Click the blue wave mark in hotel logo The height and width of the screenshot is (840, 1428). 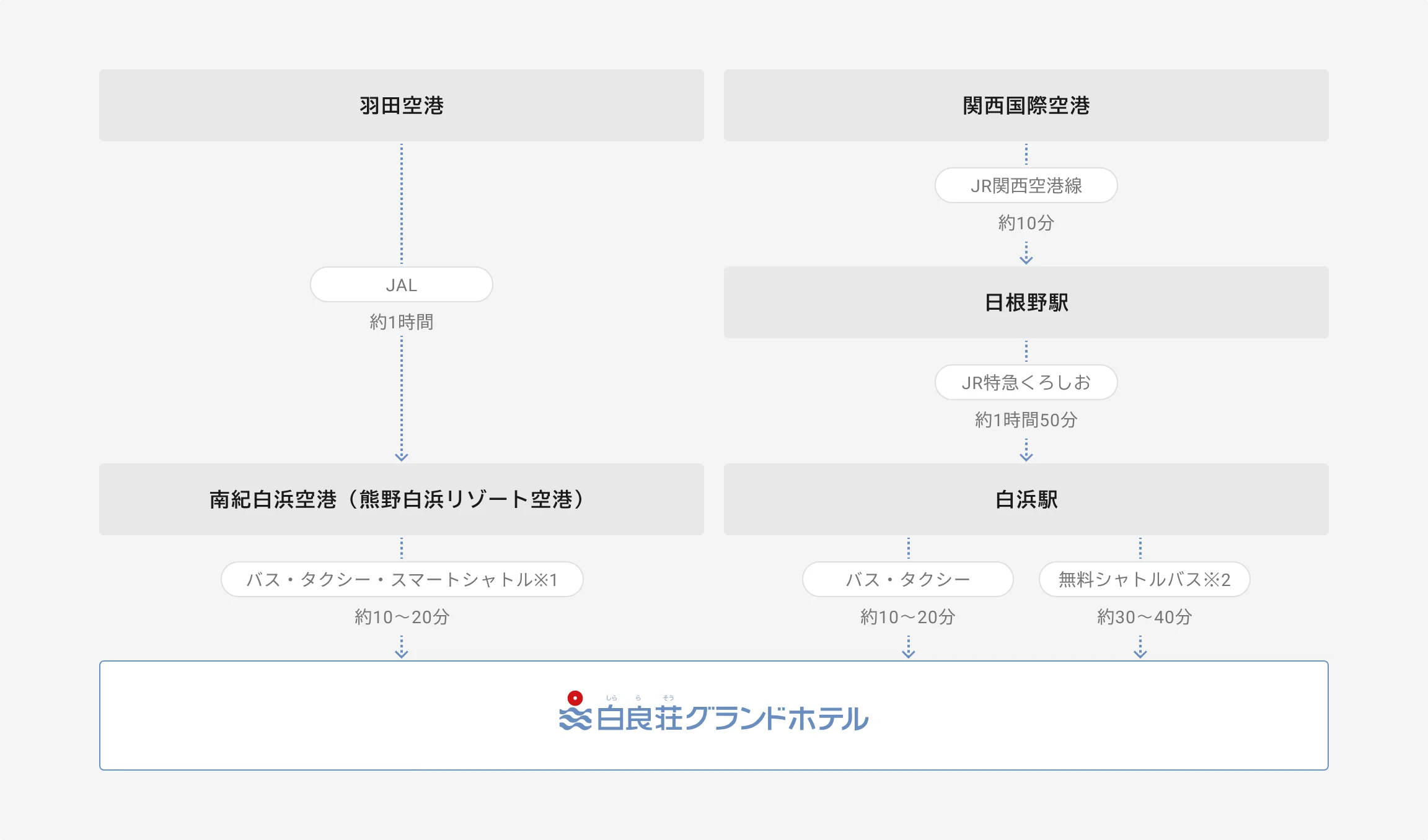pos(575,719)
